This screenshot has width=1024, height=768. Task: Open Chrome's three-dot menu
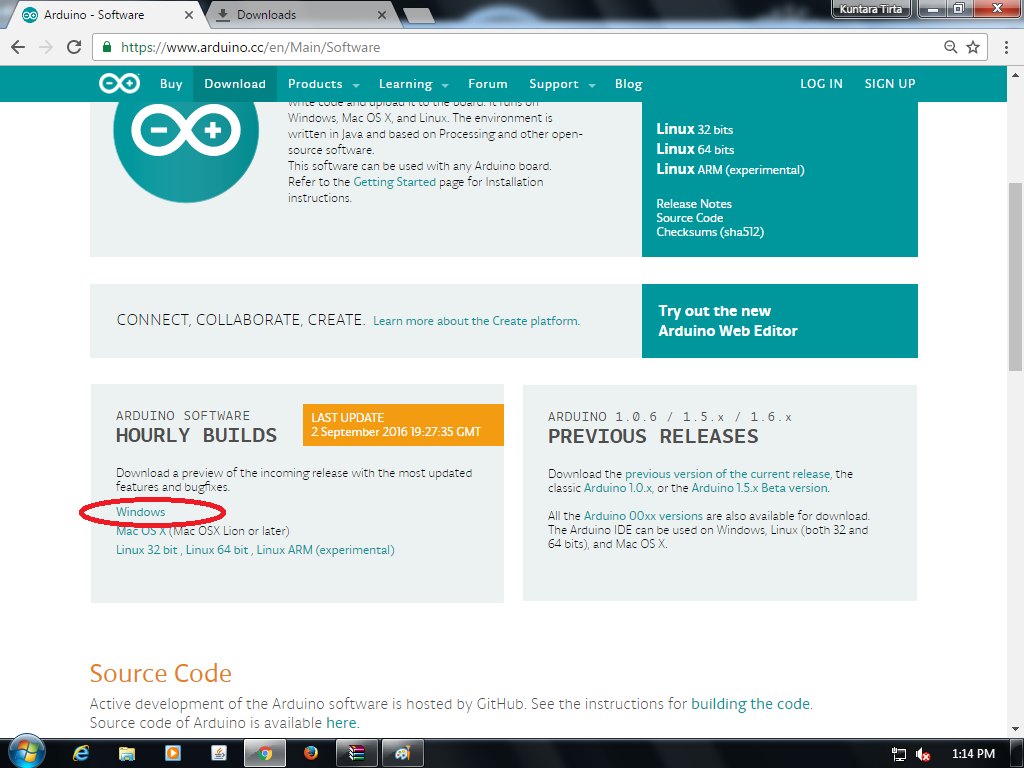1006,47
